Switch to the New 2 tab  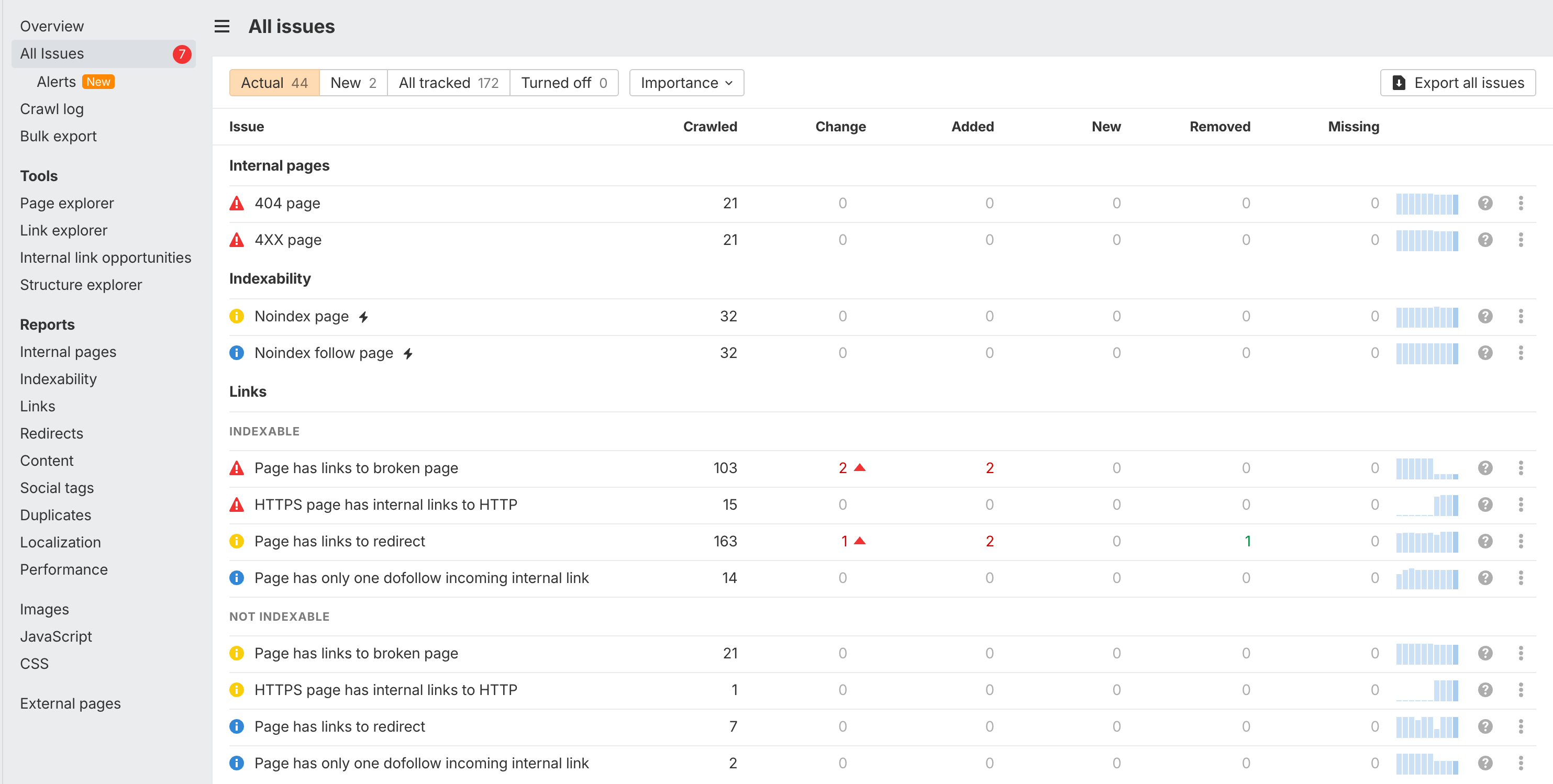click(x=353, y=83)
